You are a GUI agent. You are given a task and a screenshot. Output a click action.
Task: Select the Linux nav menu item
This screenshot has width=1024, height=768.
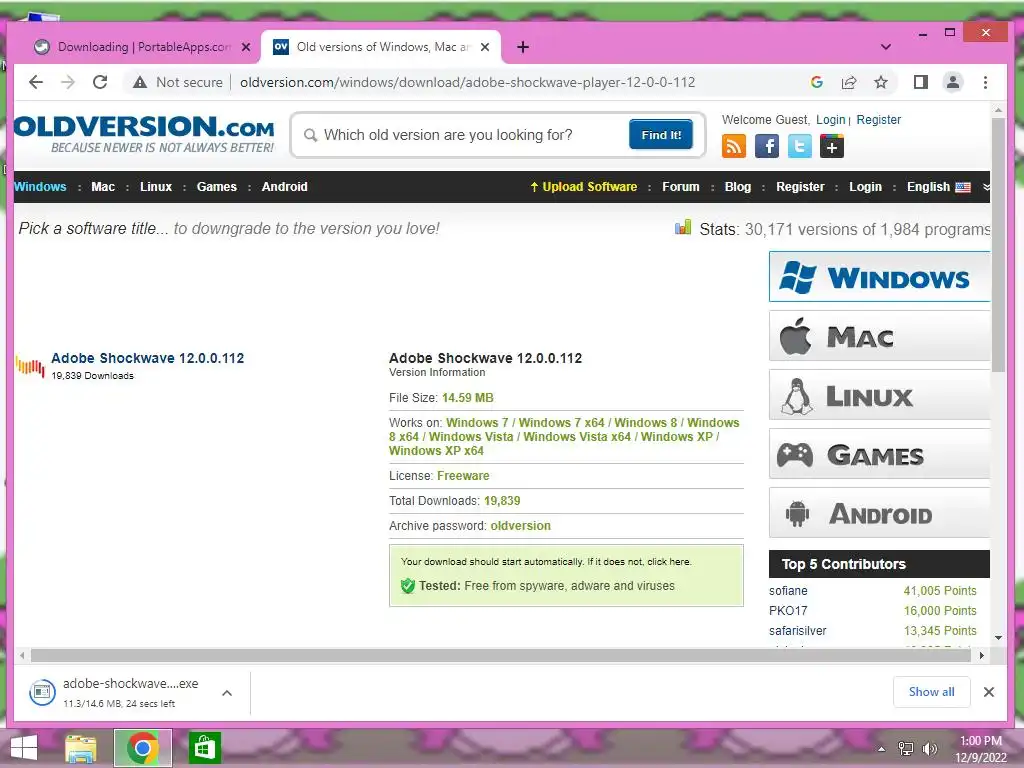(x=156, y=187)
